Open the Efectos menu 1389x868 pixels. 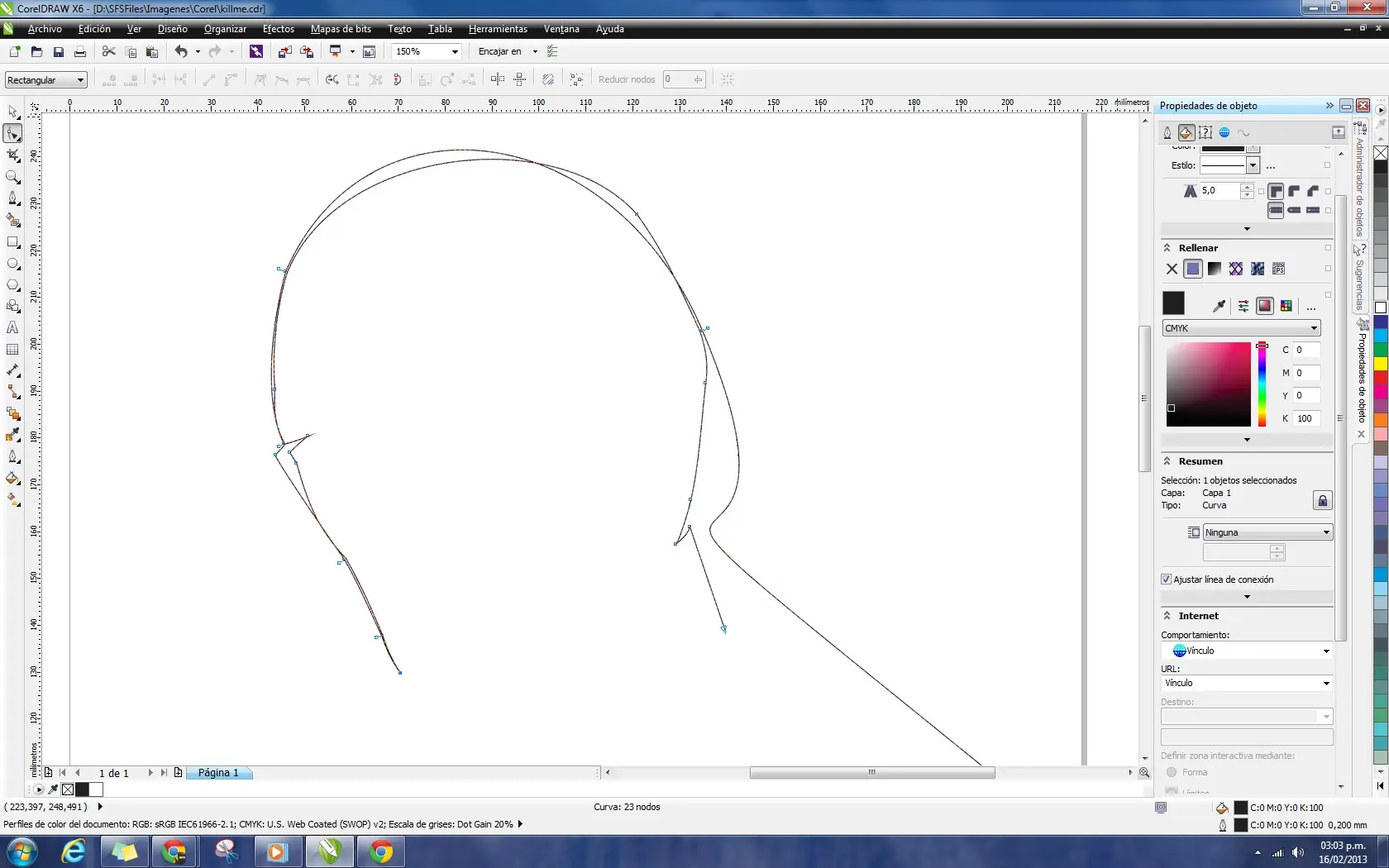click(279, 29)
